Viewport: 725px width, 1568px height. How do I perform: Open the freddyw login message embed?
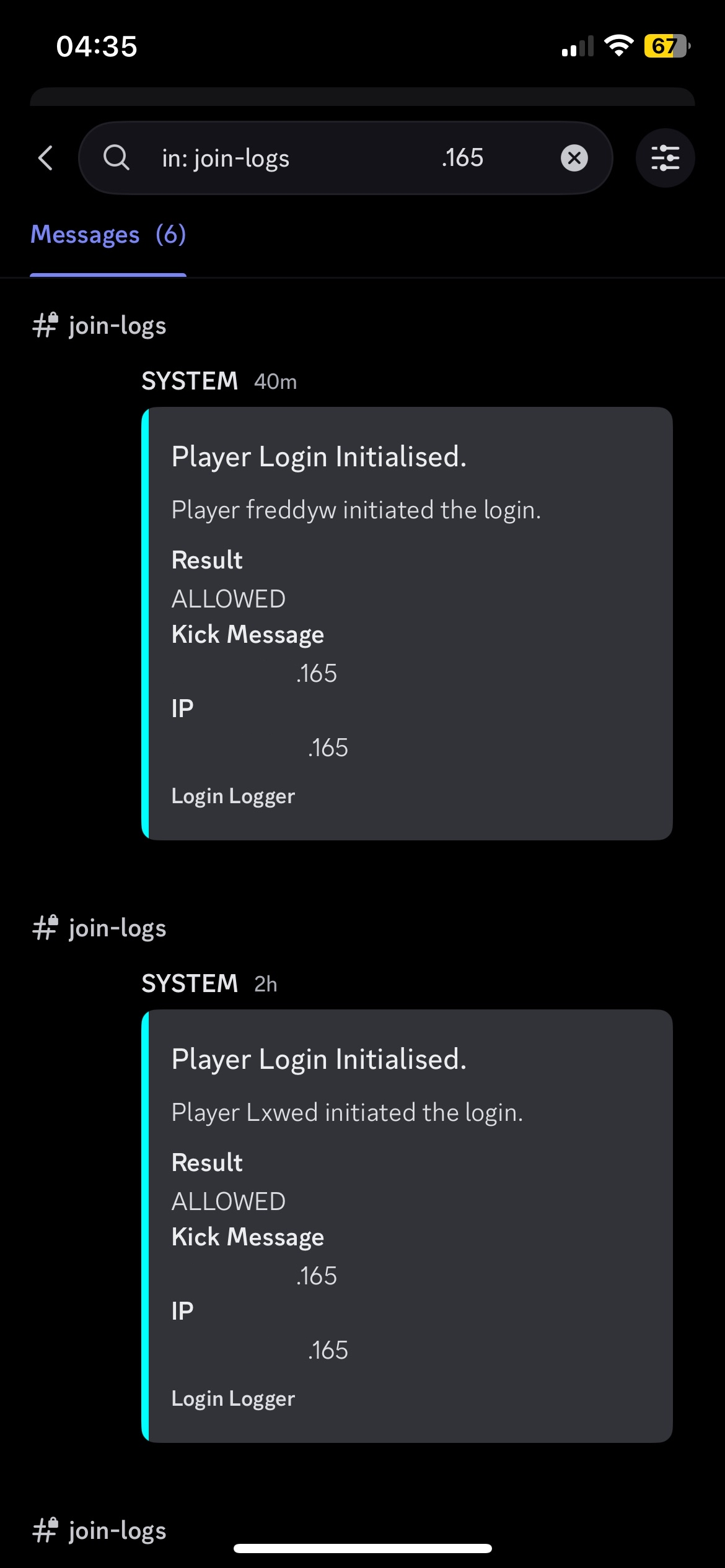407,624
